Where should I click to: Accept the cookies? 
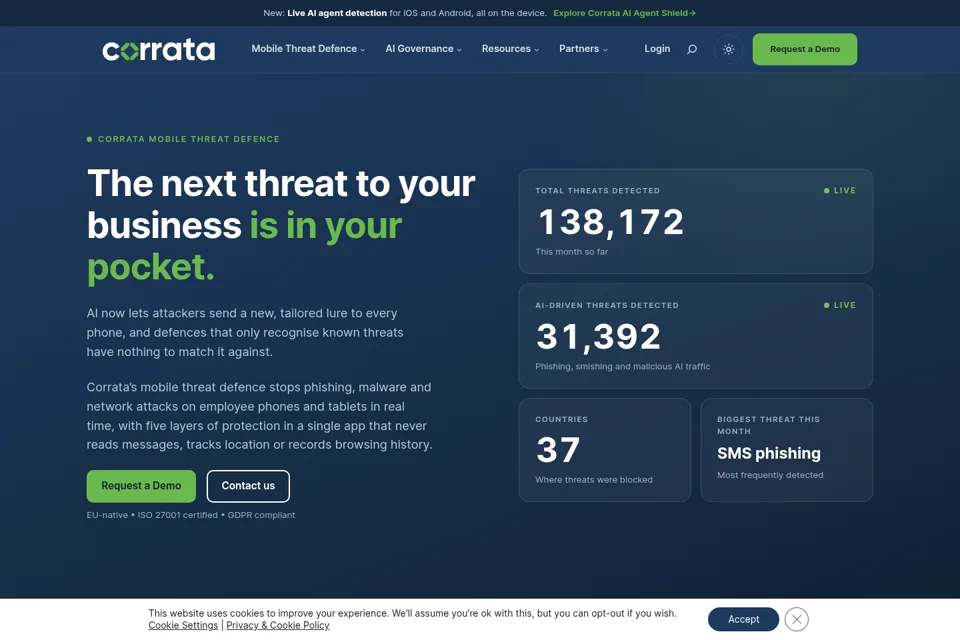point(743,619)
